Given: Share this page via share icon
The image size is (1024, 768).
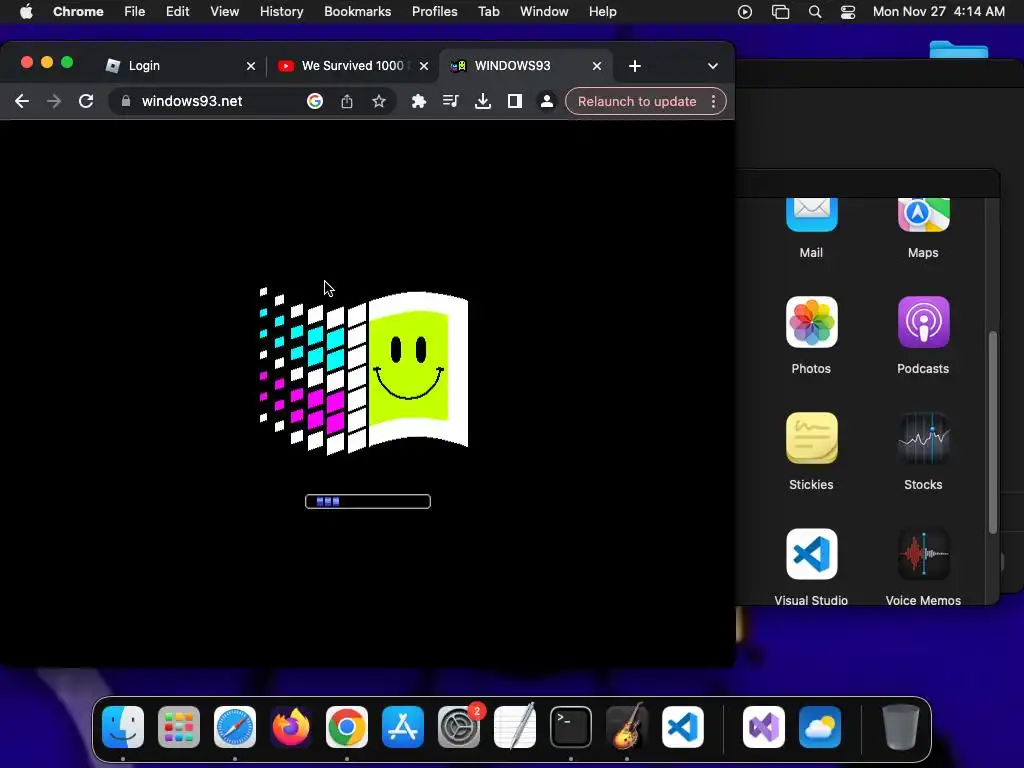Looking at the screenshot, I should [347, 101].
